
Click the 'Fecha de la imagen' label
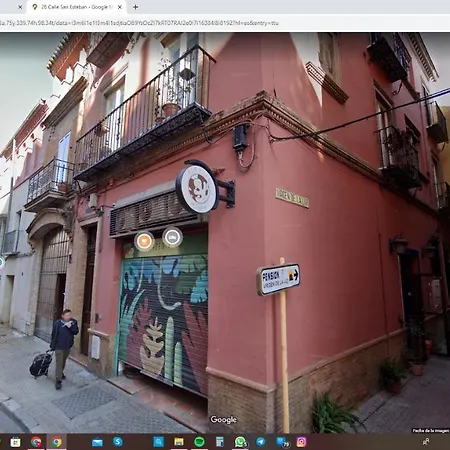(431, 431)
